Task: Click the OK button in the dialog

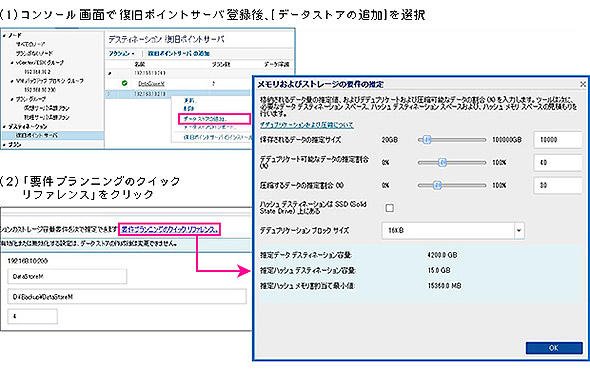Action: (554, 348)
